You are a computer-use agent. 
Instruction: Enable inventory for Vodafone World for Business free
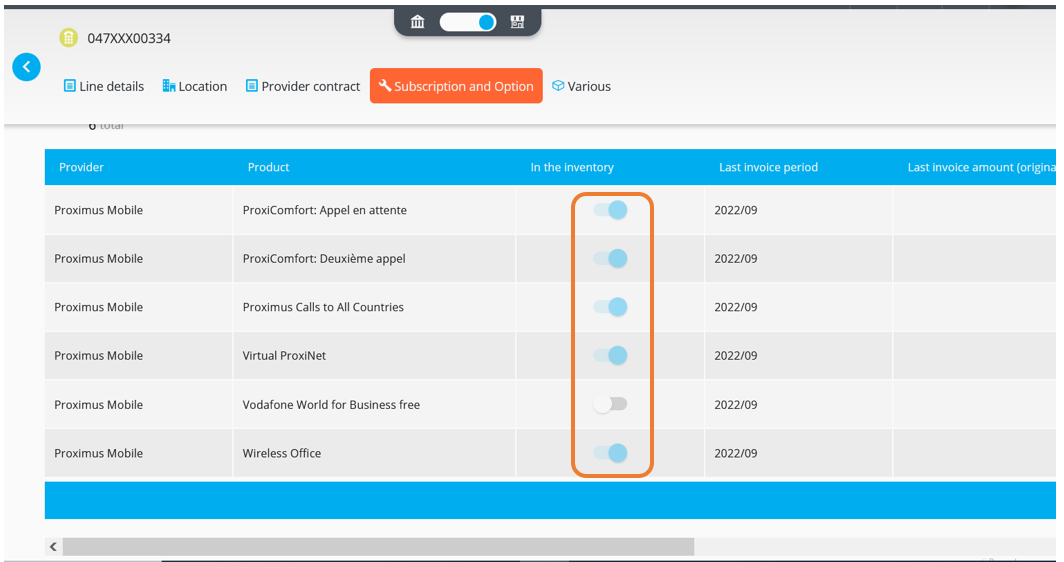click(x=610, y=404)
